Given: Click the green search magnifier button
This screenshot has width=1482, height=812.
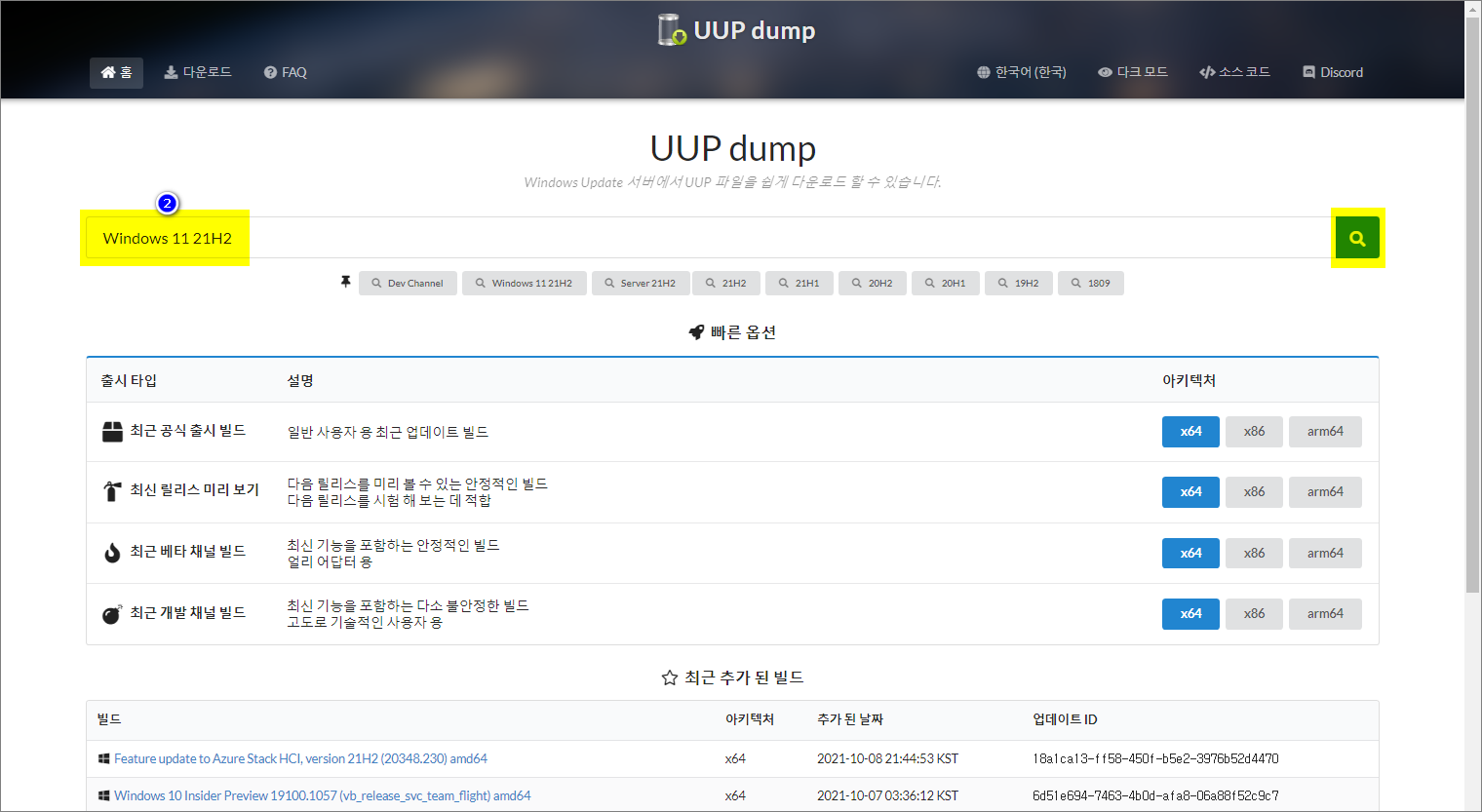Looking at the screenshot, I should click(x=1357, y=238).
